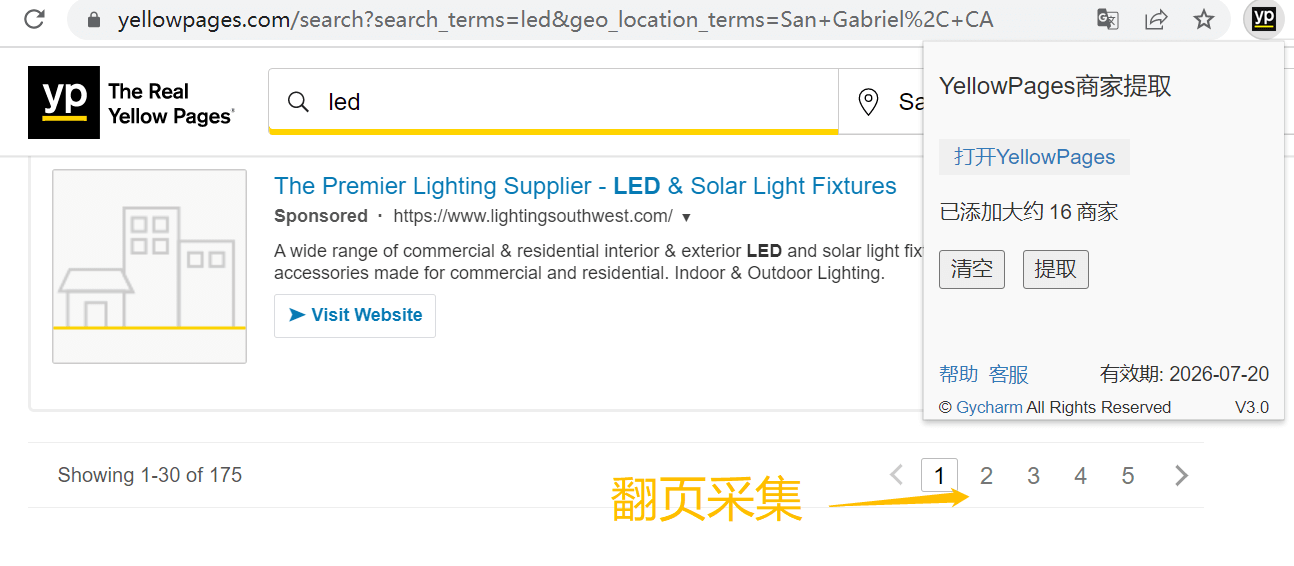
Task: Open the 帮助 help link
Action: tap(959, 374)
